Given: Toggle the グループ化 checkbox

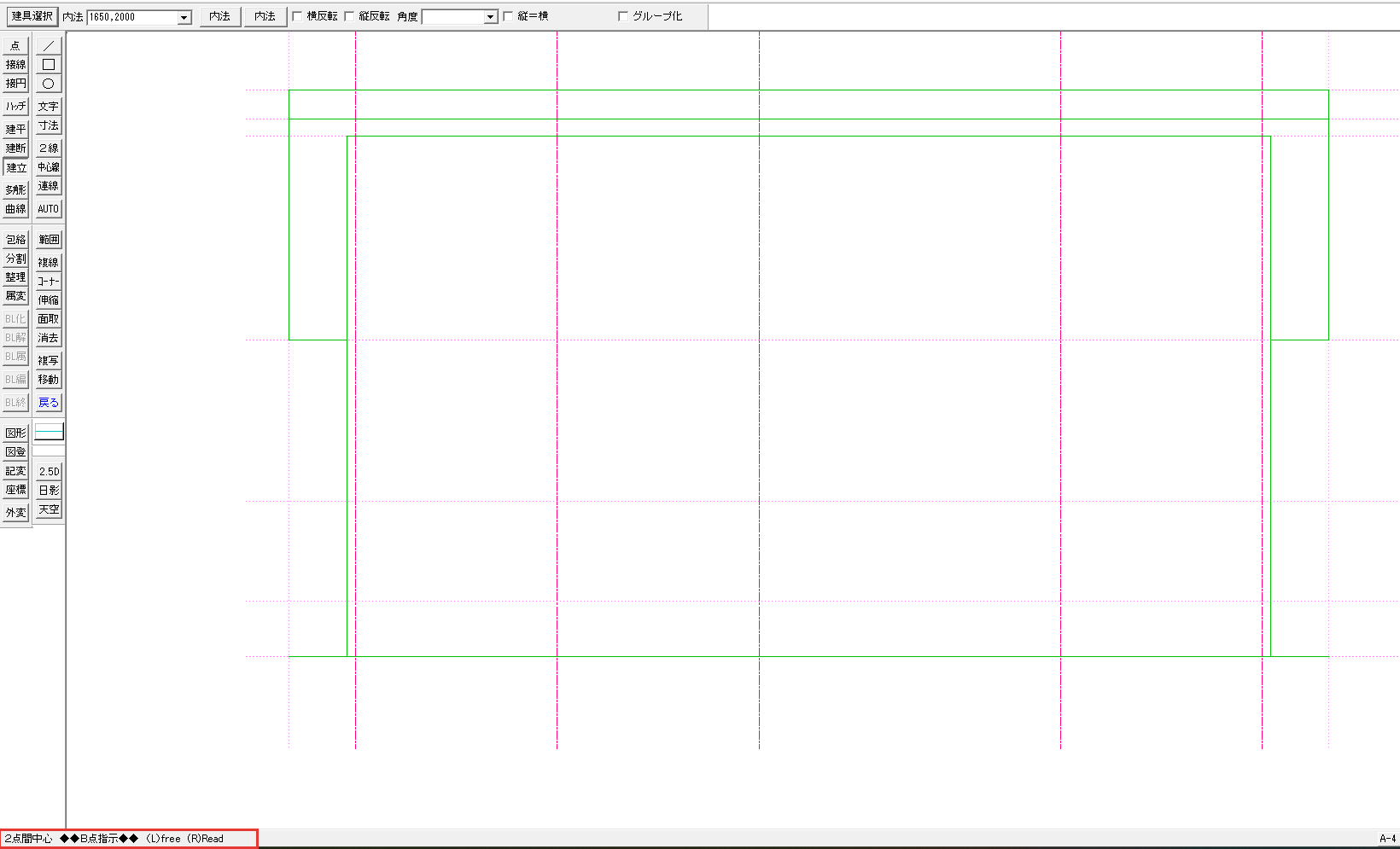Looking at the screenshot, I should (623, 16).
